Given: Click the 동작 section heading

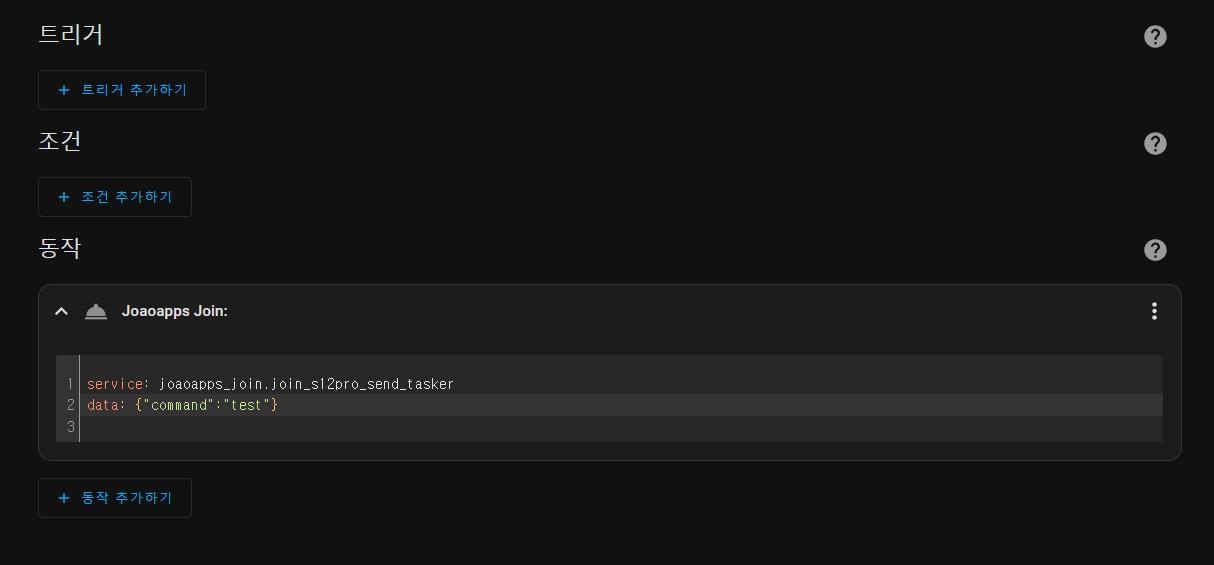Looking at the screenshot, I should 60,248.
